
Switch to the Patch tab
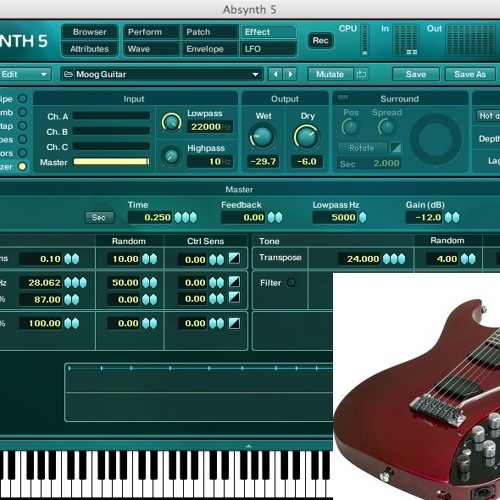pos(209,32)
